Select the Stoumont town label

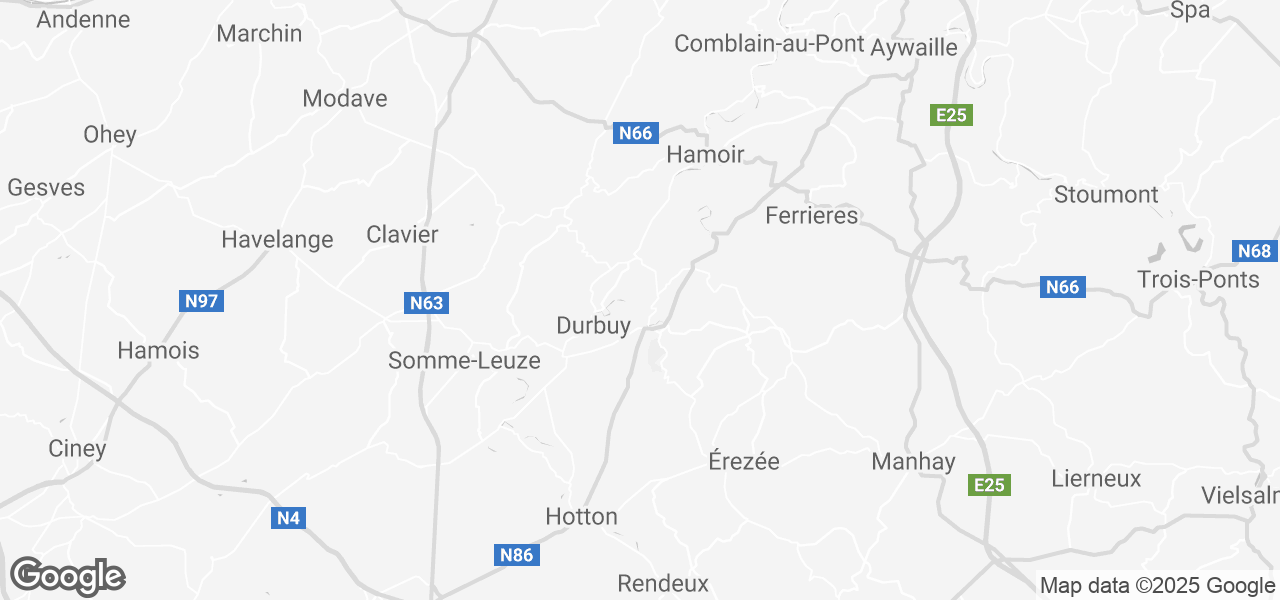(x=1106, y=194)
